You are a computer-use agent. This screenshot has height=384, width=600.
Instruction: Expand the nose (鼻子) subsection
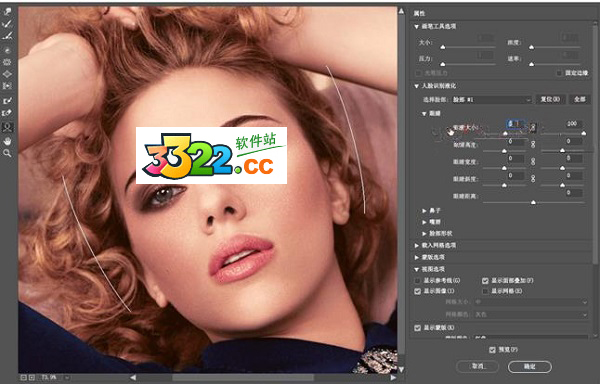[424, 211]
